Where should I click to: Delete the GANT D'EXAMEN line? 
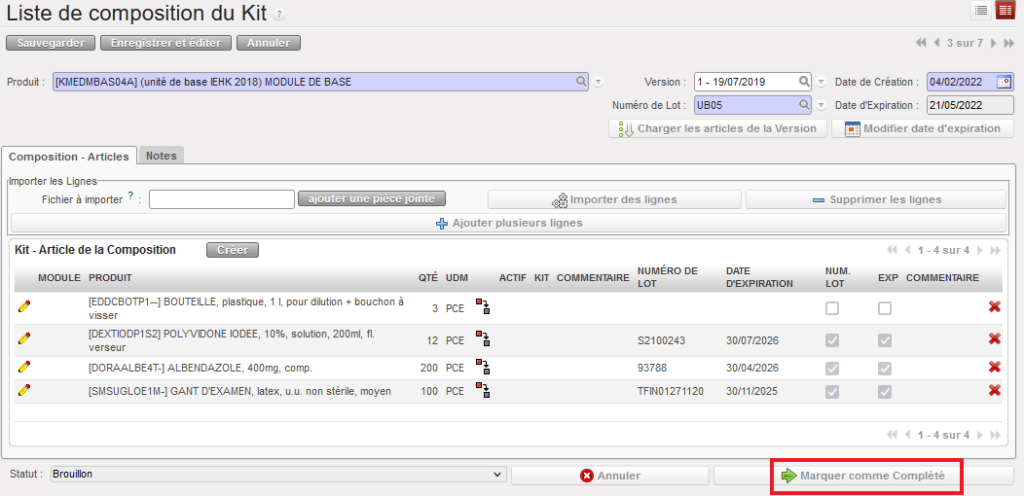tap(994, 390)
